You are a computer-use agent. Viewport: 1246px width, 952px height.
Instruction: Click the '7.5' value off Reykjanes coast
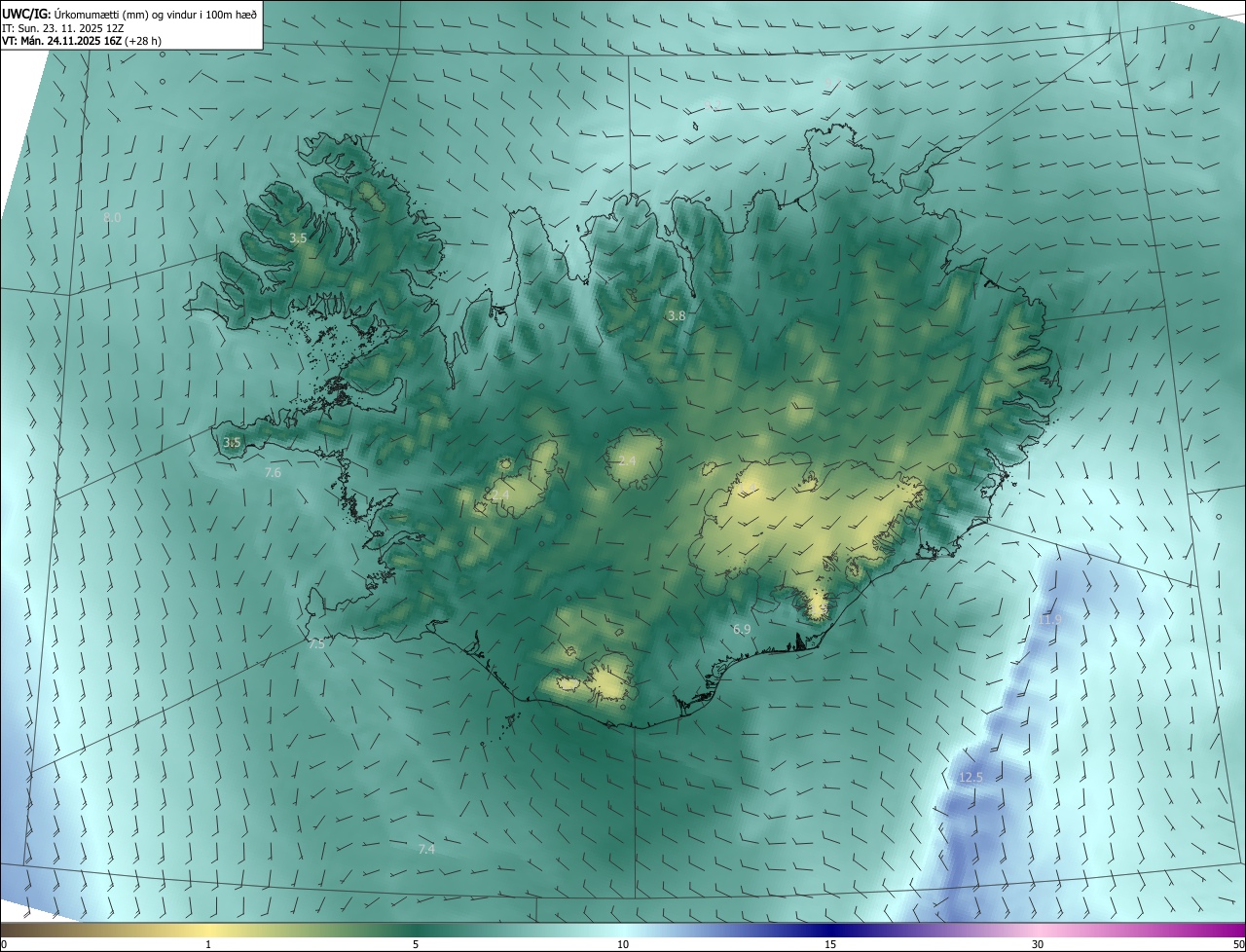[316, 643]
